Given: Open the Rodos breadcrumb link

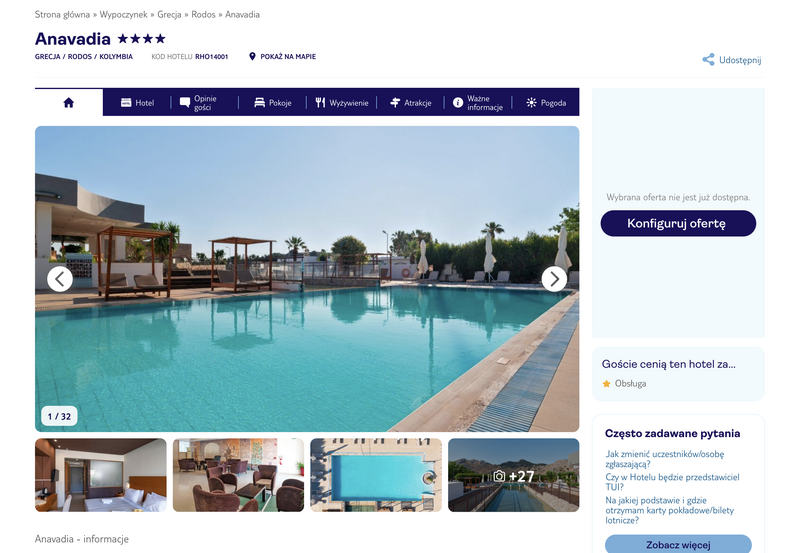Looking at the screenshot, I should pos(203,14).
